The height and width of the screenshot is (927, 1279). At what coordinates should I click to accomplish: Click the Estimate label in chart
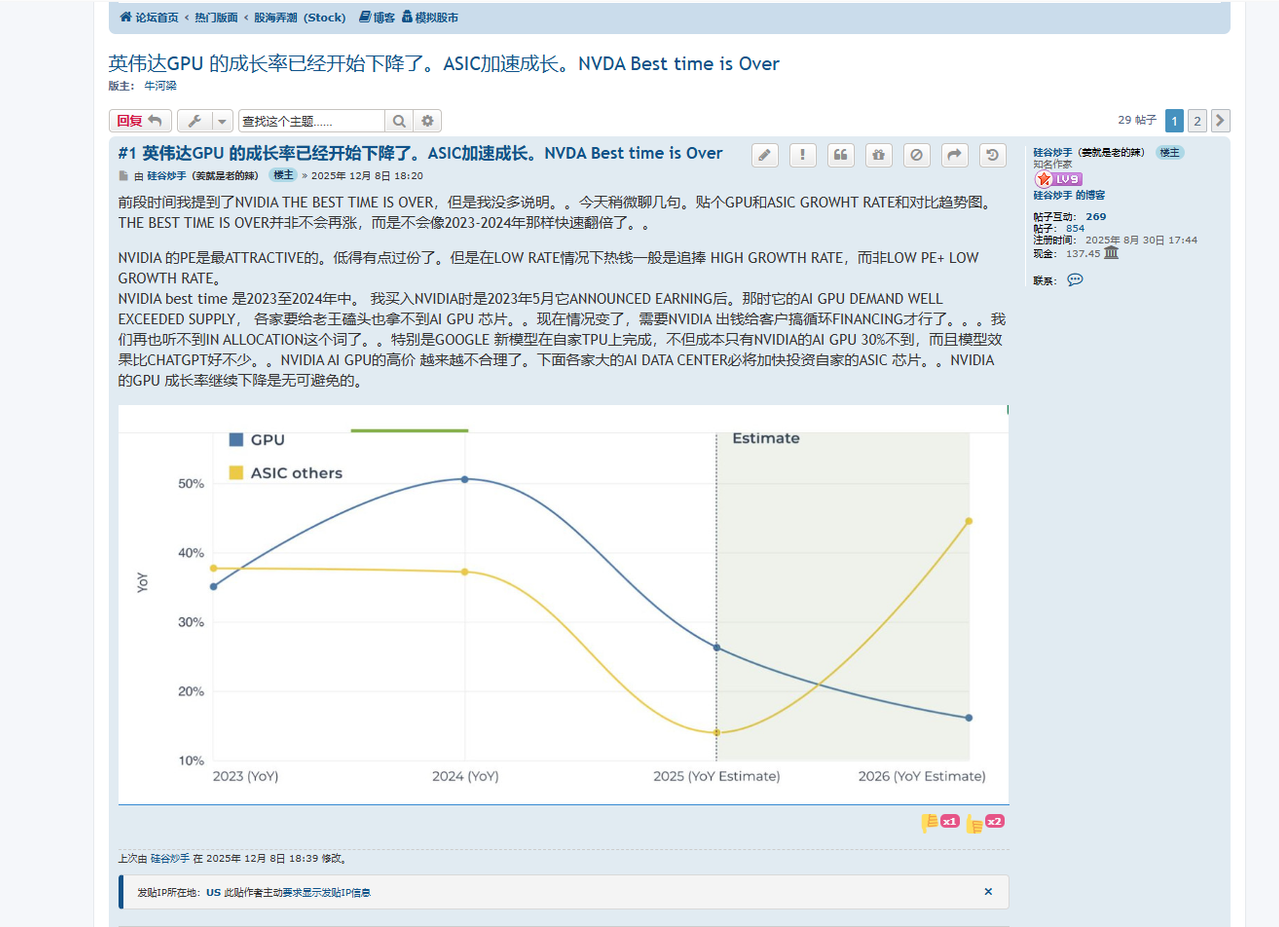pos(766,438)
